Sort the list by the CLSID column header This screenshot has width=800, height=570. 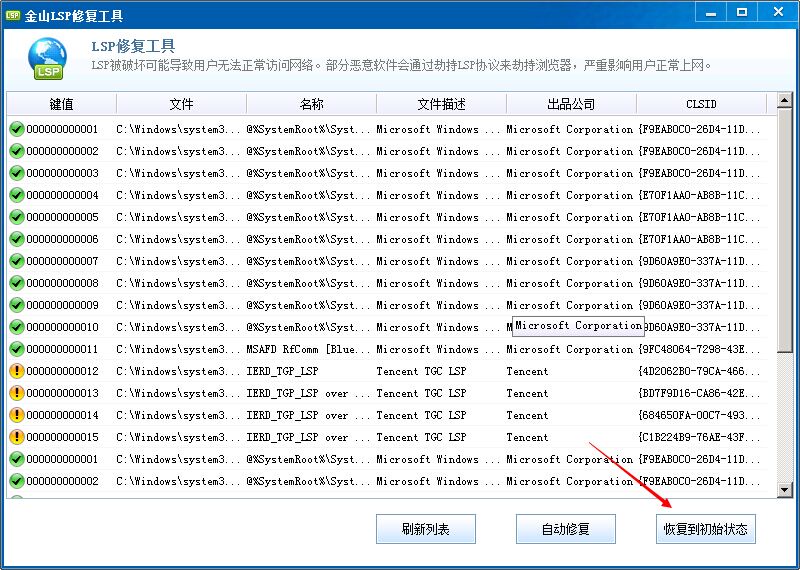702,104
